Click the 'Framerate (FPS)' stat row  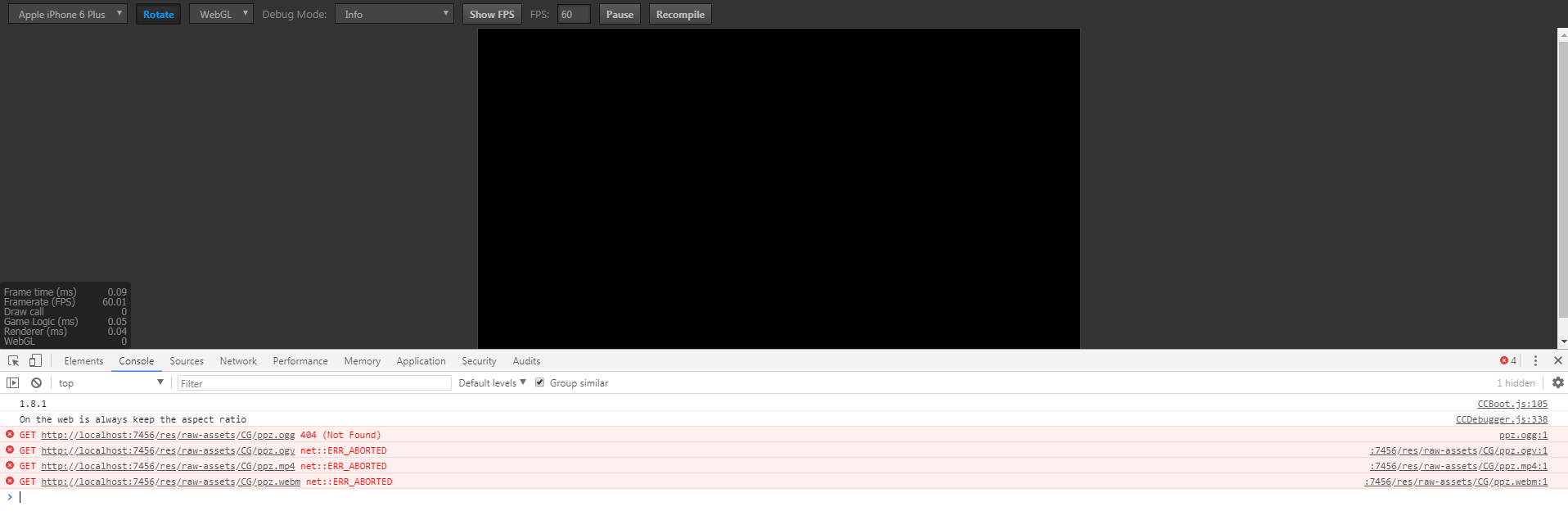pos(65,302)
